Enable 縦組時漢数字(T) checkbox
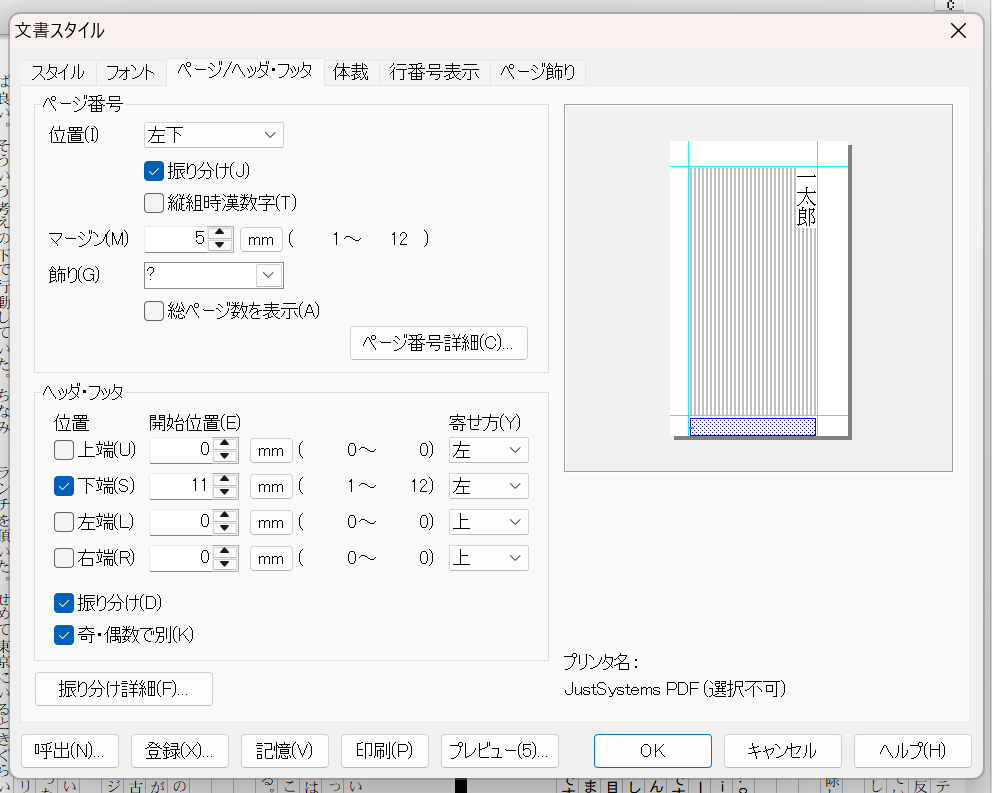The height and width of the screenshot is (793, 992). click(154, 203)
